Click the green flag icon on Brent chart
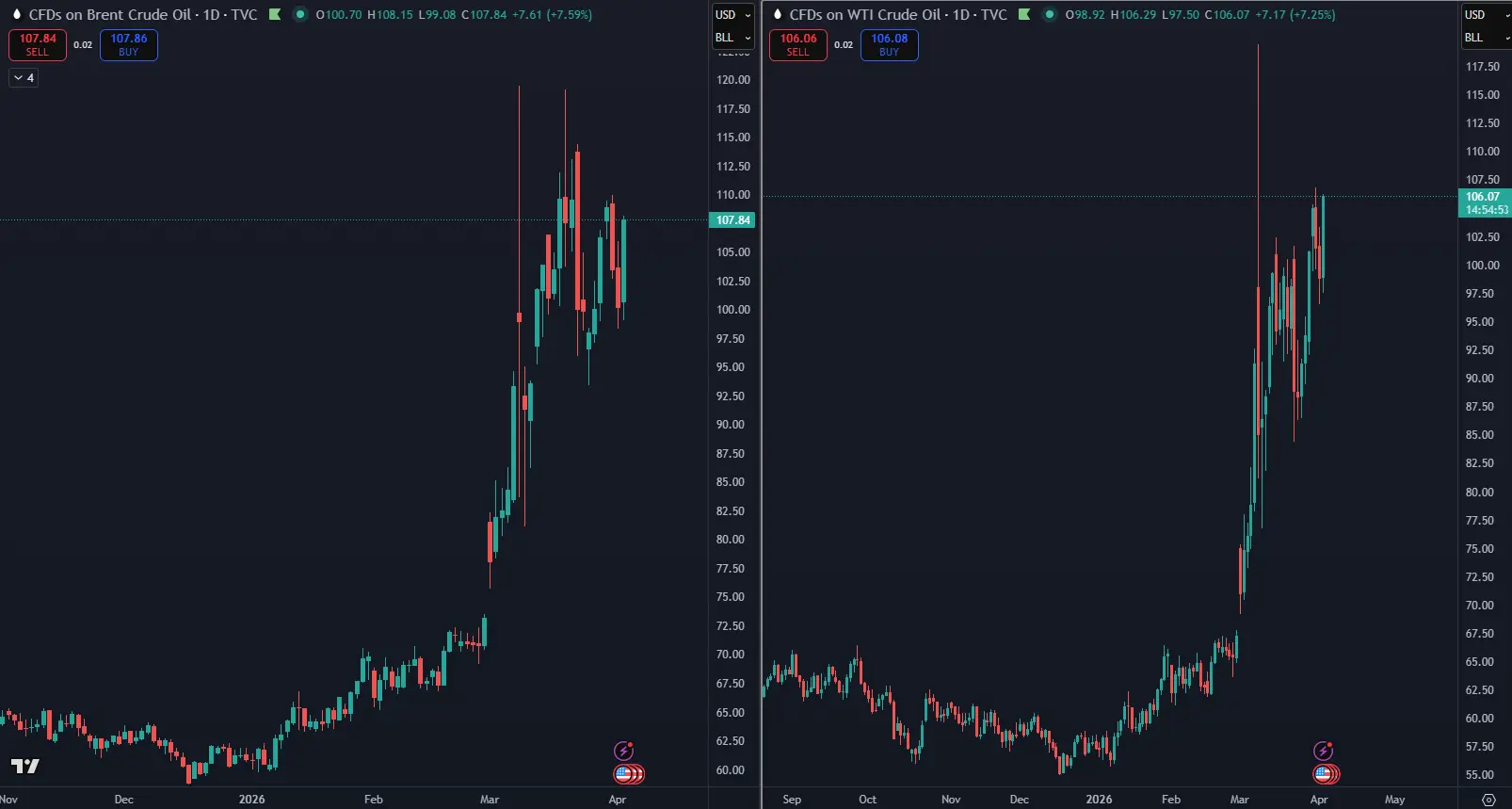Screen dimensions: 1512x809 pyautogui.click(x=275, y=14)
